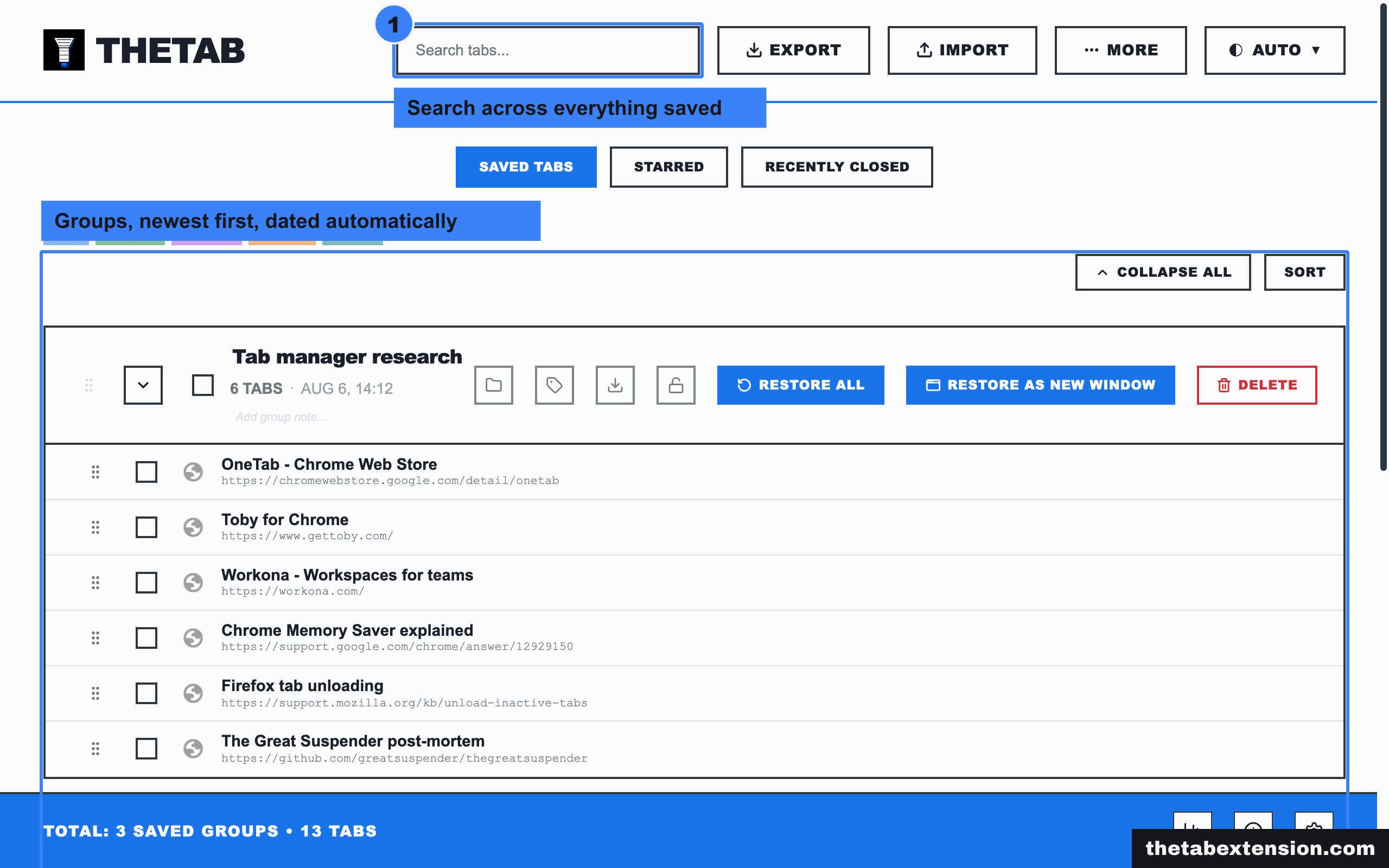Focus the Search tabs input field

pyautogui.click(x=547, y=50)
